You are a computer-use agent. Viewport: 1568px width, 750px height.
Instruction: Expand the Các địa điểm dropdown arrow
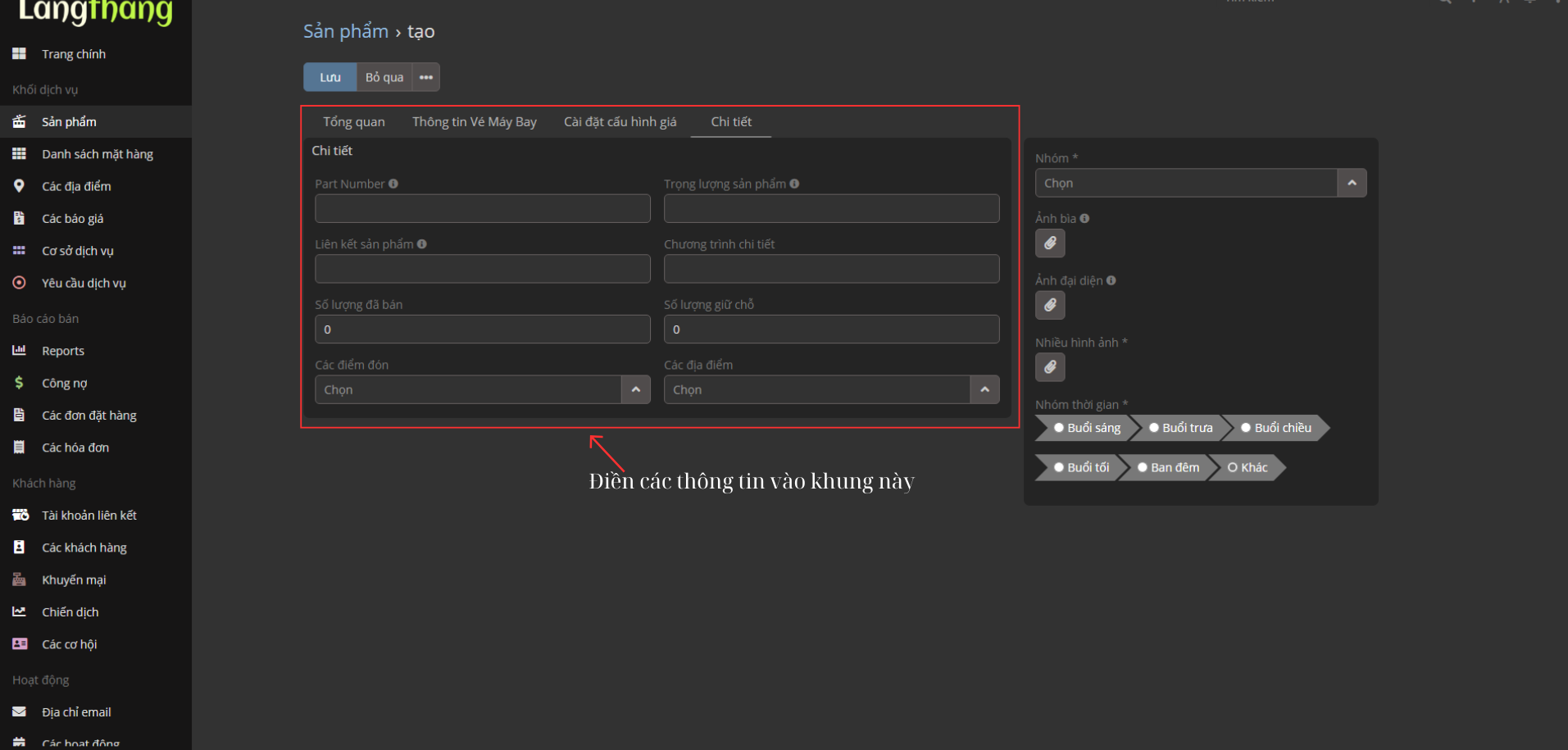(x=984, y=389)
